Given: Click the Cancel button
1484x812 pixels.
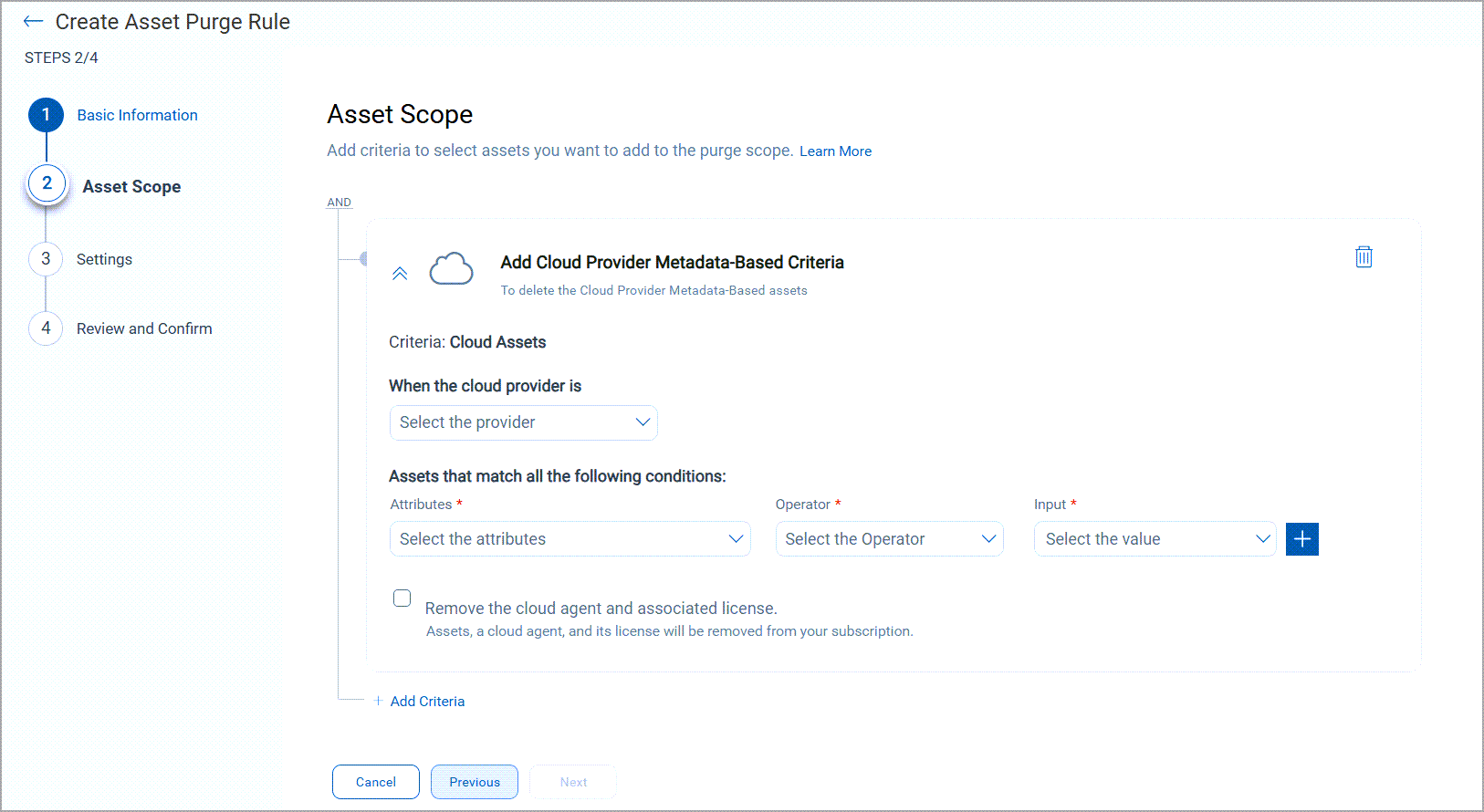Looking at the screenshot, I should [x=376, y=782].
